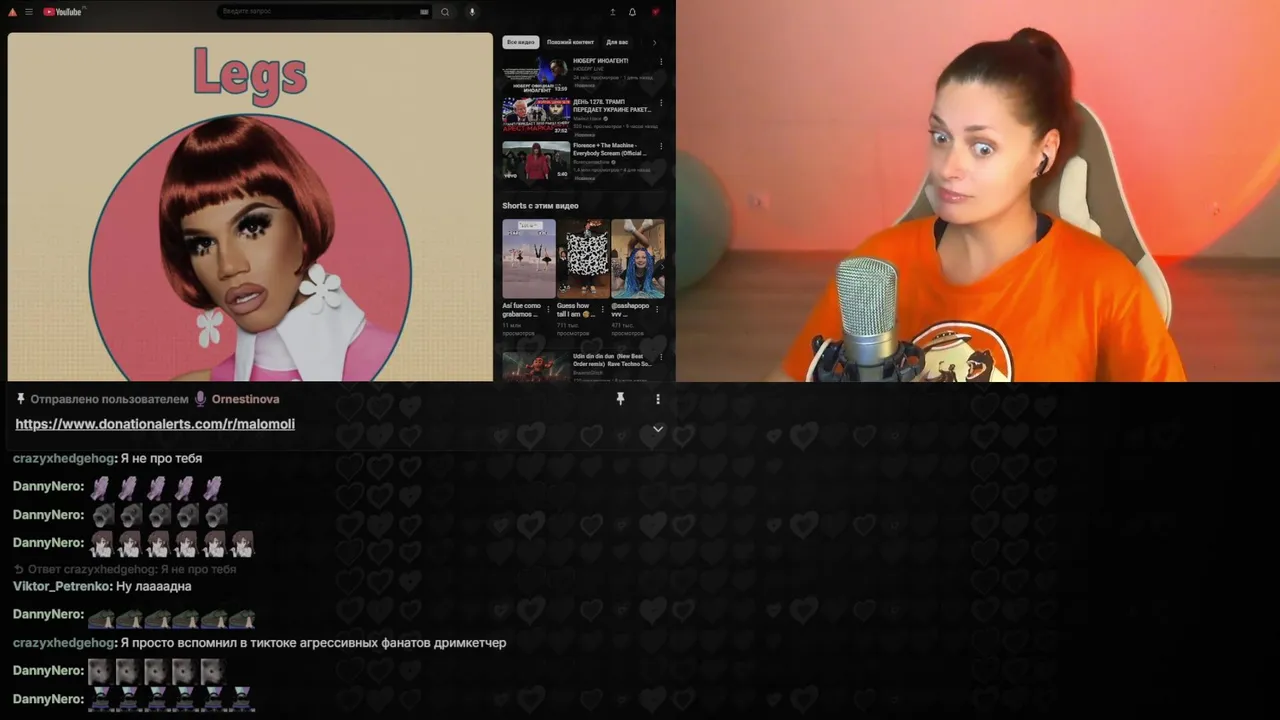Open 'ДЕНЬ 1278. ТРАМП' video thumbnail

535,116
